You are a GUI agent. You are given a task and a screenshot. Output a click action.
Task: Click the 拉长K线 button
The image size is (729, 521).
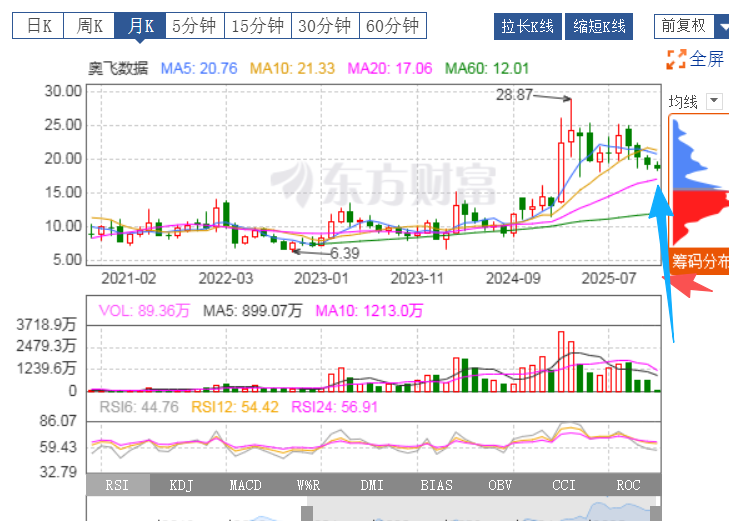tap(528, 26)
